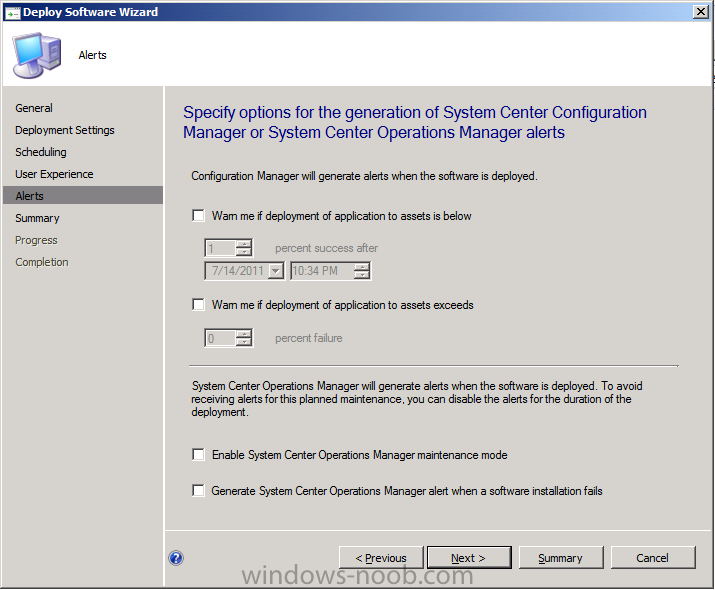The width and height of the screenshot is (715, 590).
Task: Open the 7/14/2011 date dropdown
Action: (275, 271)
